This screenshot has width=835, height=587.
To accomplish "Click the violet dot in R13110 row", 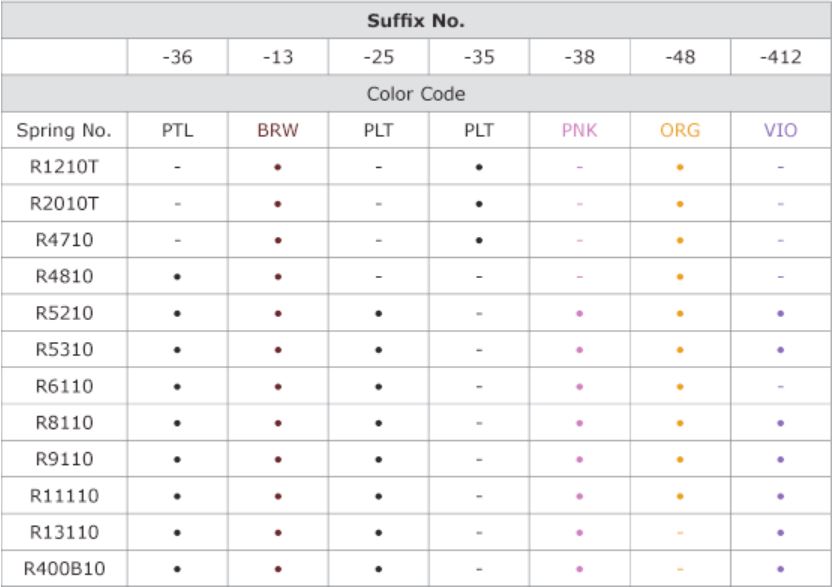I will pos(781,533).
